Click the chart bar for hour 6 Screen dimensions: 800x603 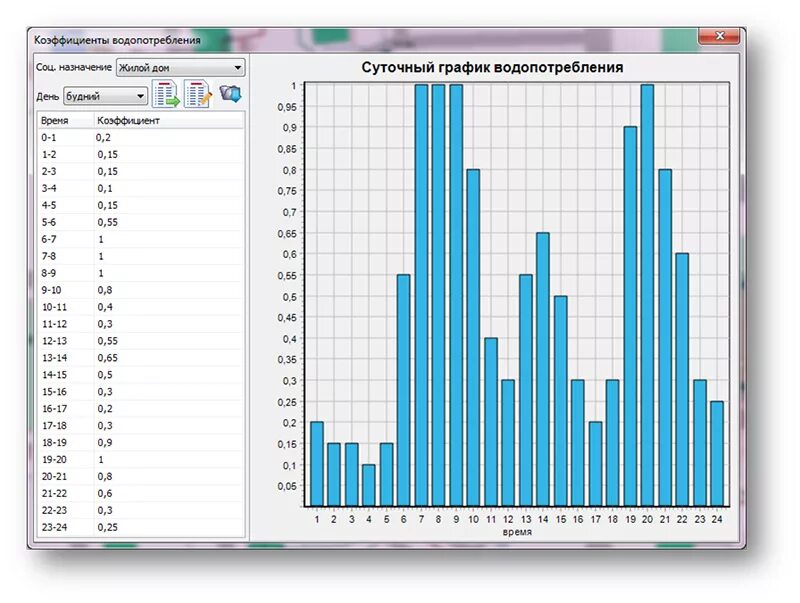pos(404,390)
